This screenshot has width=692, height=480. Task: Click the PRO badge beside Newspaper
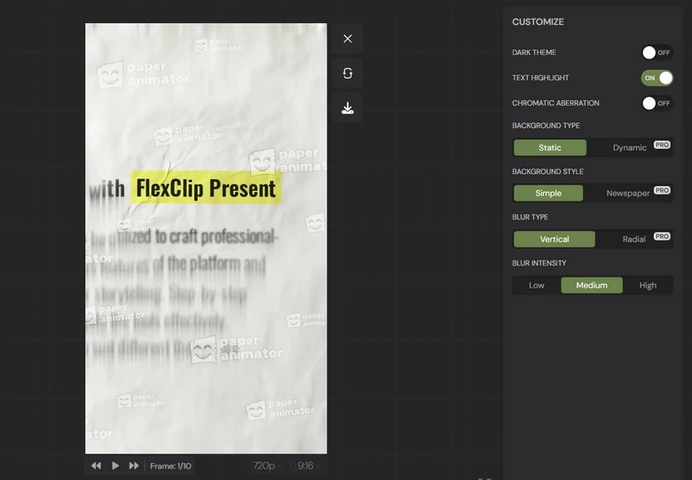[662, 190]
